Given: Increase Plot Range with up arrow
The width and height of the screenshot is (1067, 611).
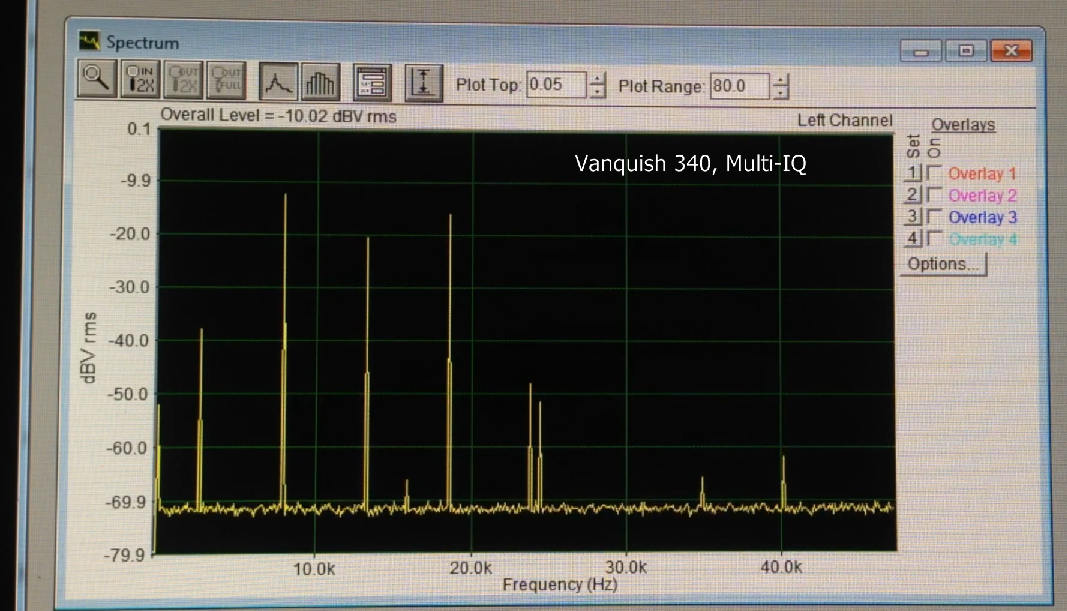Looking at the screenshot, I should (781, 80).
